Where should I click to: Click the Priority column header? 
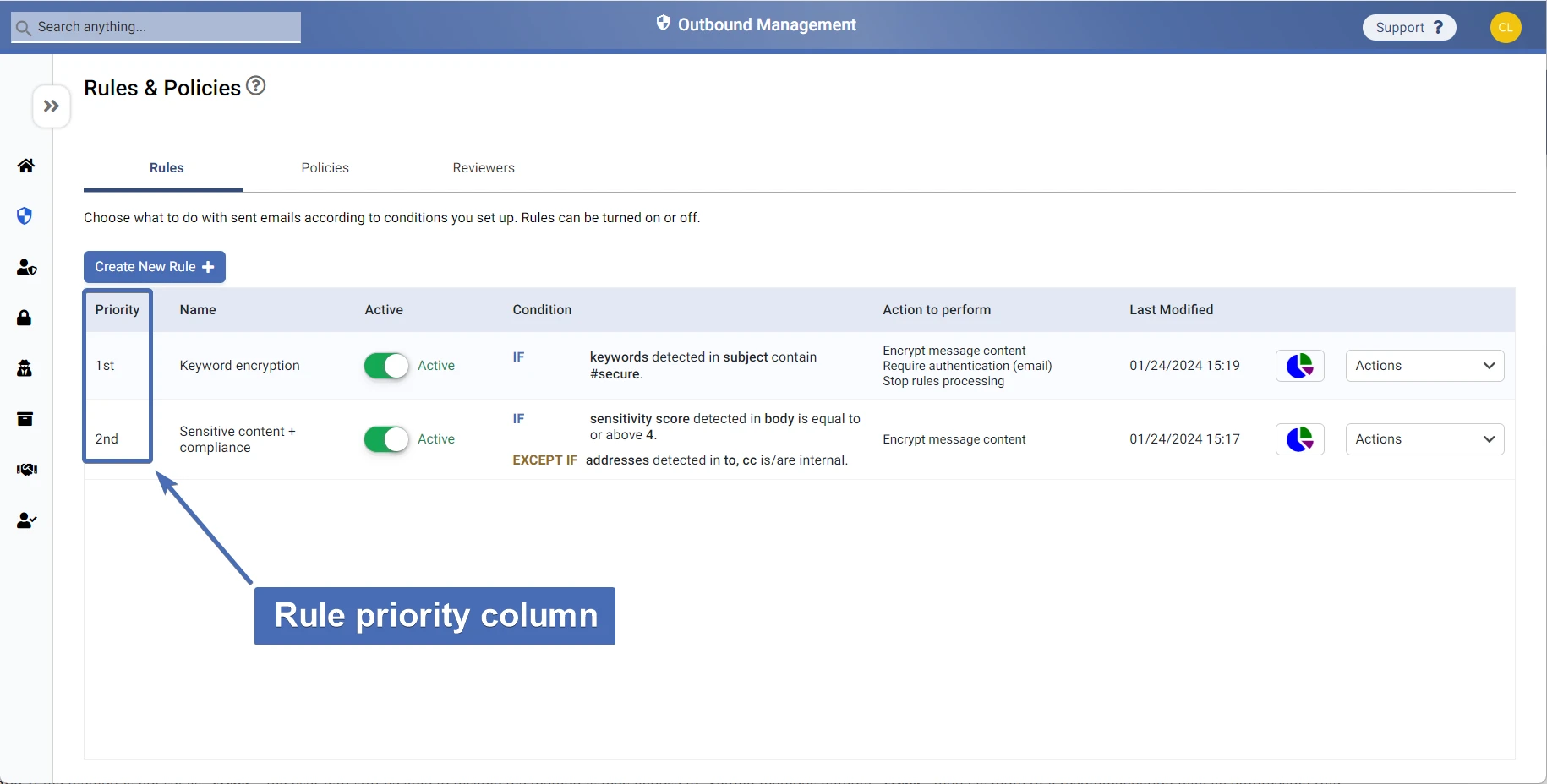pos(118,310)
